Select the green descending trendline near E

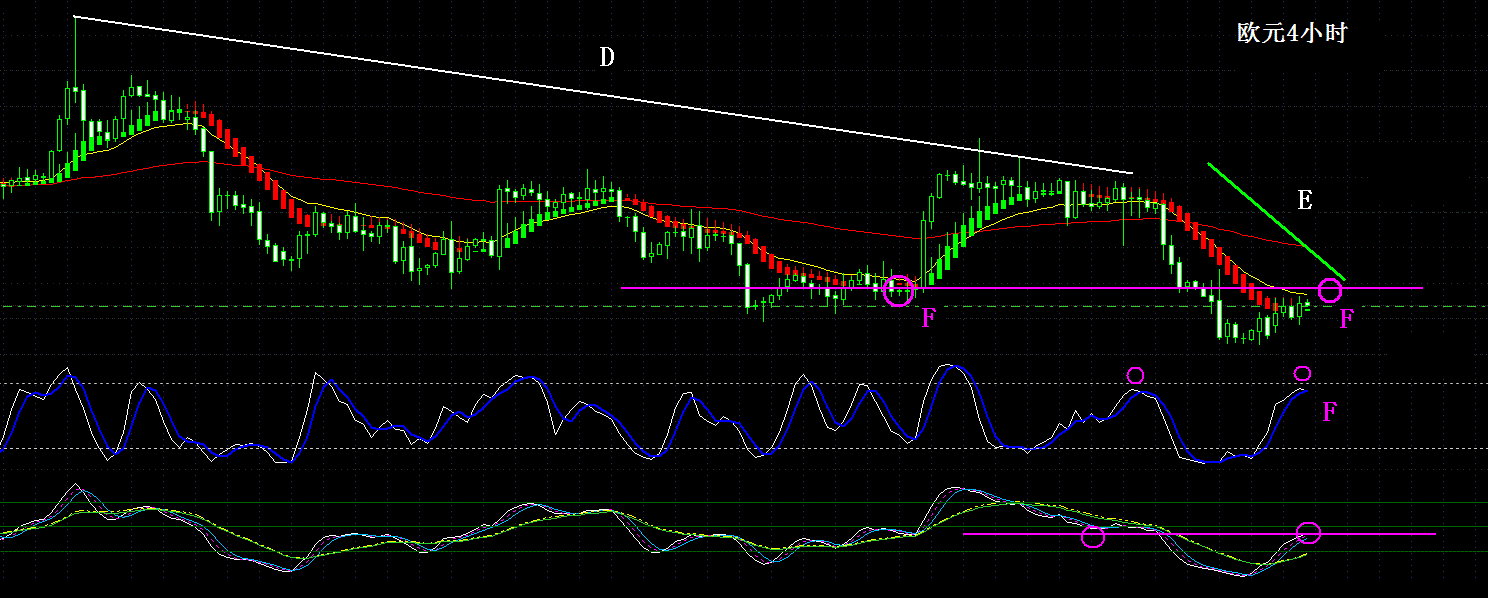[x=1276, y=221]
